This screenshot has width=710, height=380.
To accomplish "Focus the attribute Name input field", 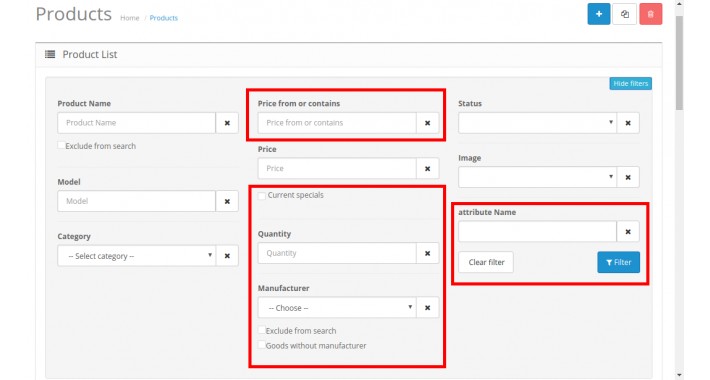I will (537, 231).
